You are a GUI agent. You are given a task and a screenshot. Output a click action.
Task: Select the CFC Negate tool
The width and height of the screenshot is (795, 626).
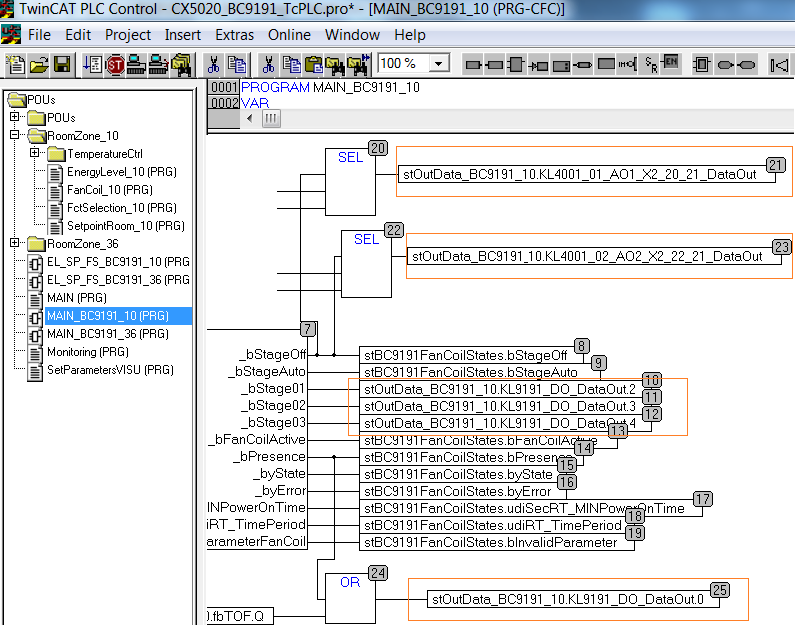(x=628, y=64)
